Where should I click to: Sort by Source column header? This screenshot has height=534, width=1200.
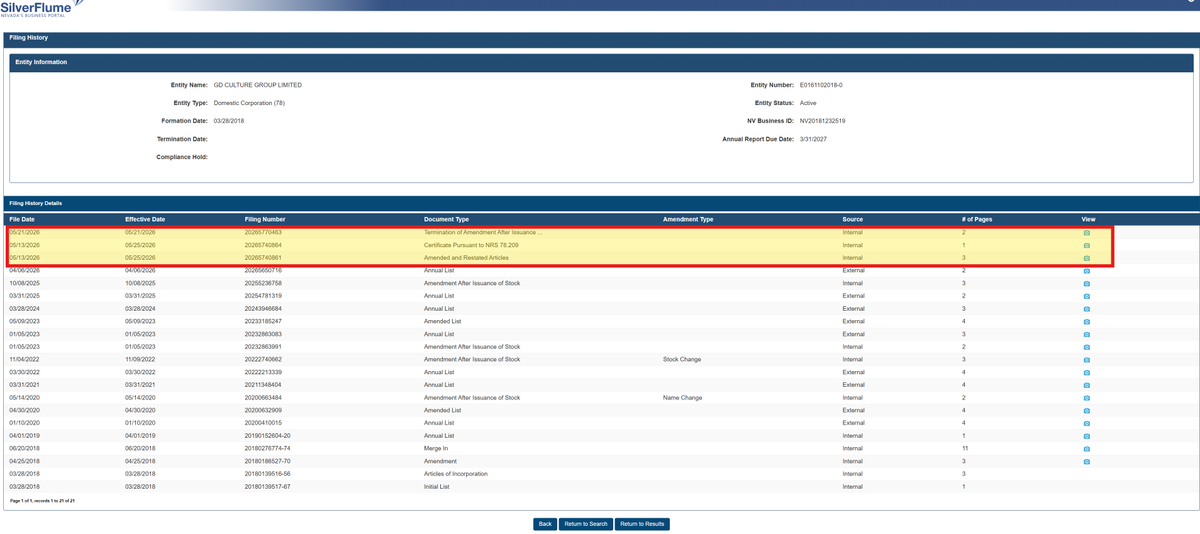click(853, 219)
